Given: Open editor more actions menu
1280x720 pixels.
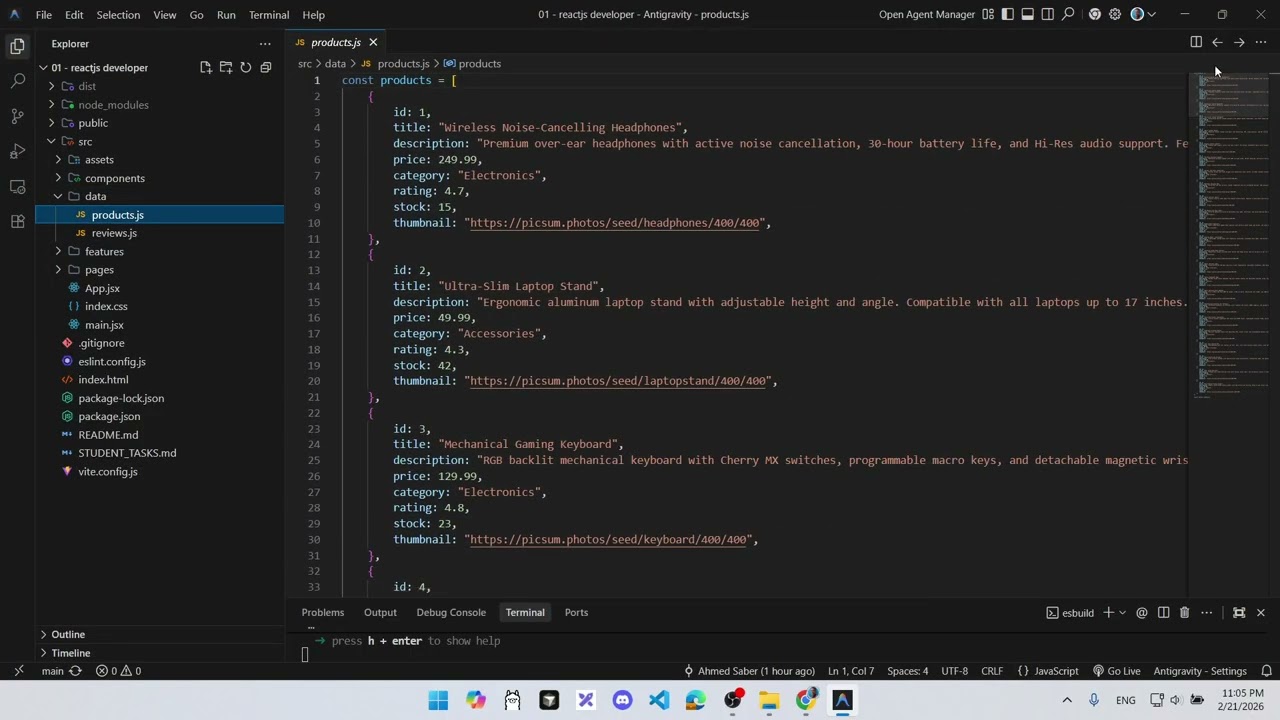Looking at the screenshot, I should pyautogui.click(x=1261, y=42).
